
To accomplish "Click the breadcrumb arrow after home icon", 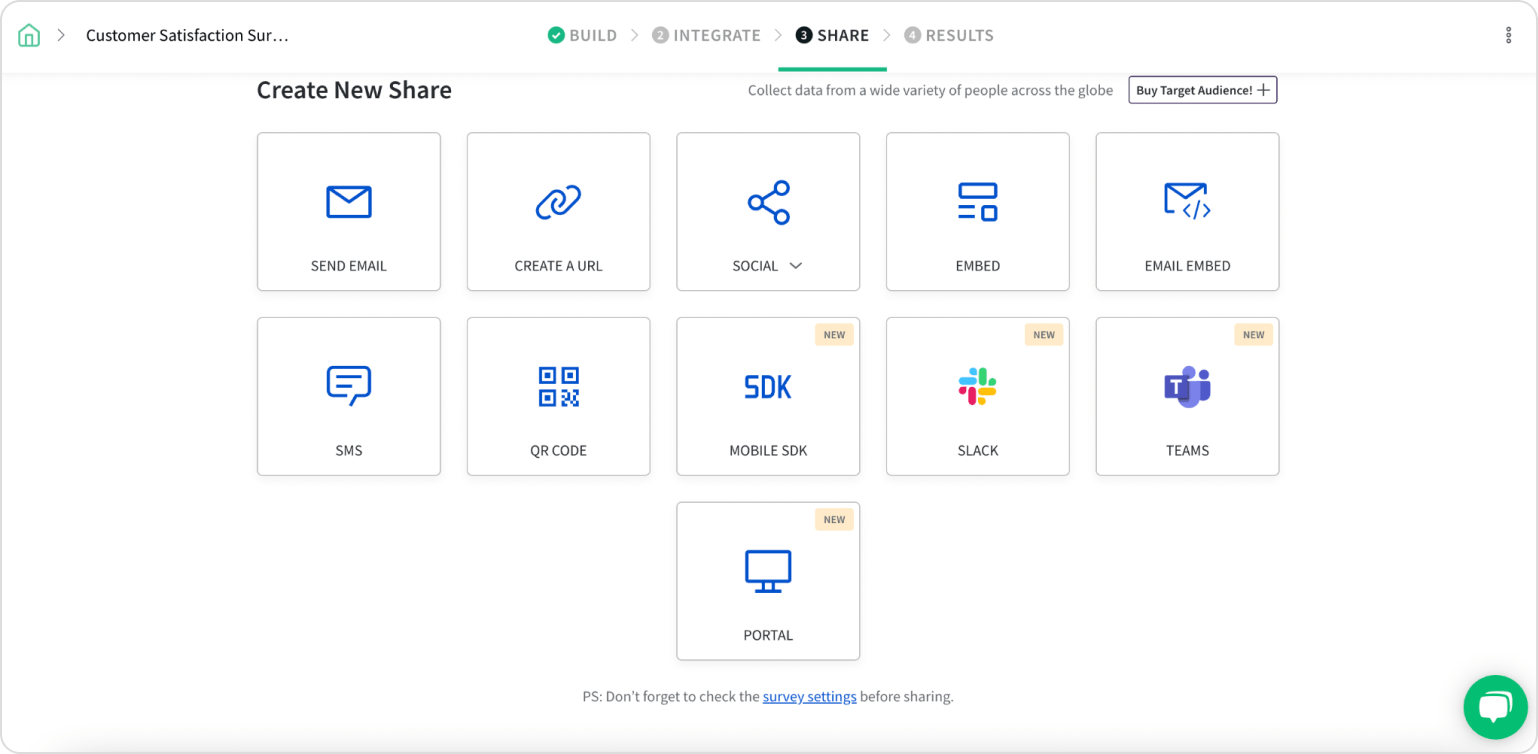I will [61, 35].
